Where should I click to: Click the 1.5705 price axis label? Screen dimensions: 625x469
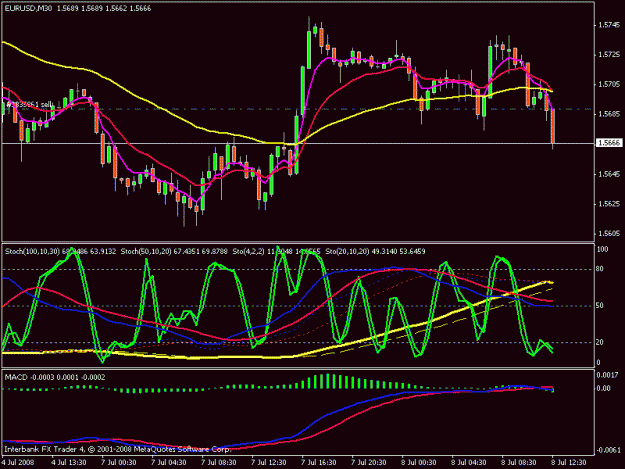click(609, 84)
